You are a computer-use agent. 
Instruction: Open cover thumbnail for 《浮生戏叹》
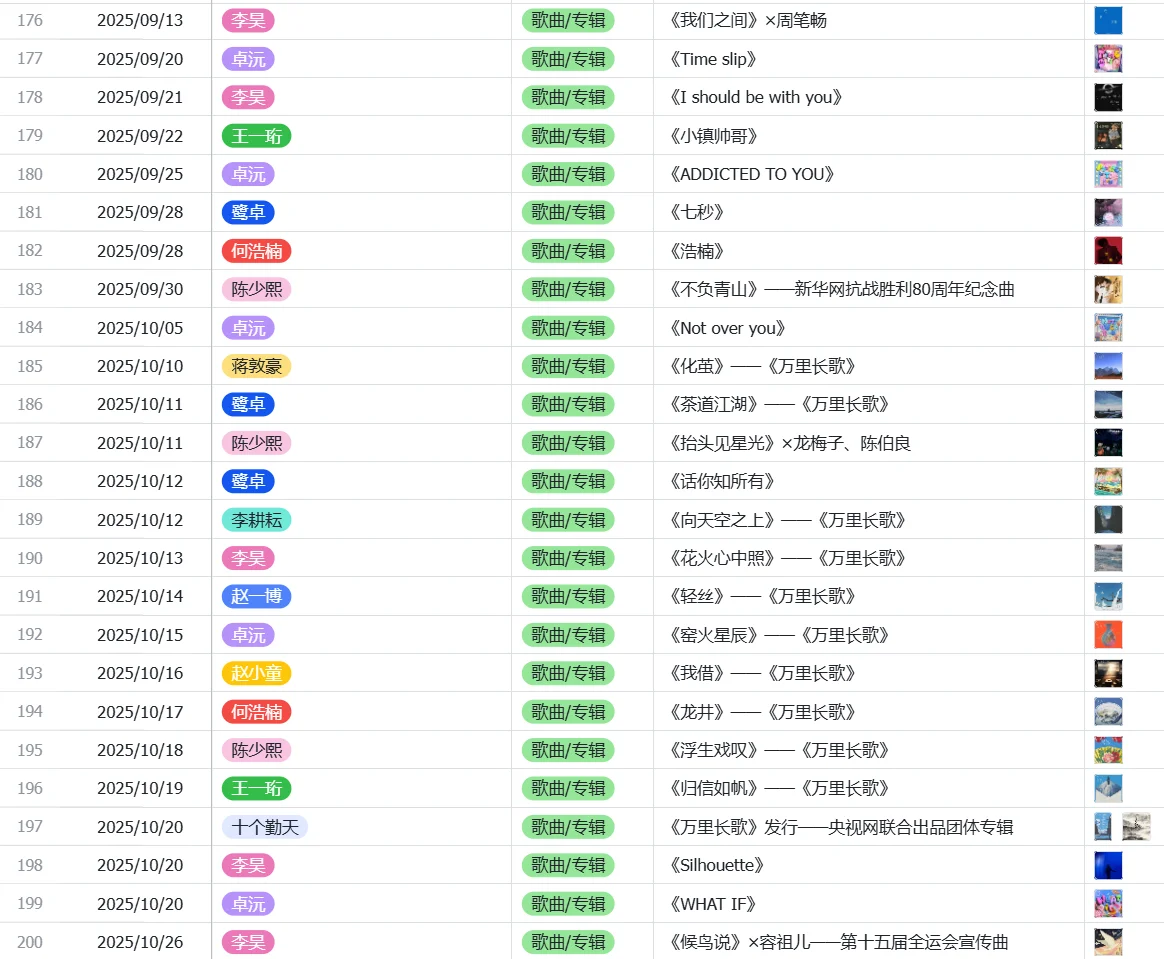coord(1108,750)
